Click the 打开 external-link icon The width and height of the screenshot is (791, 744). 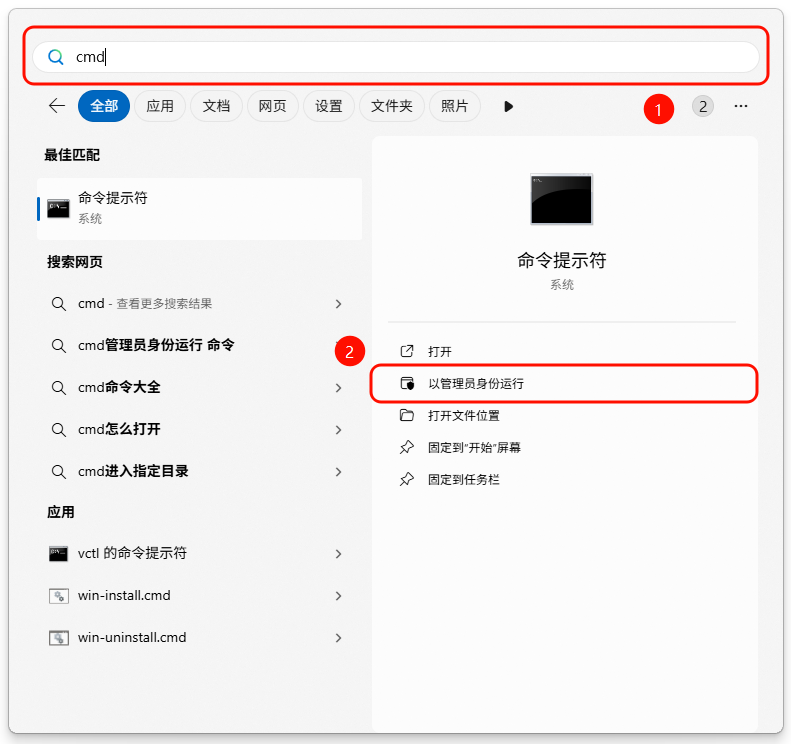click(407, 351)
